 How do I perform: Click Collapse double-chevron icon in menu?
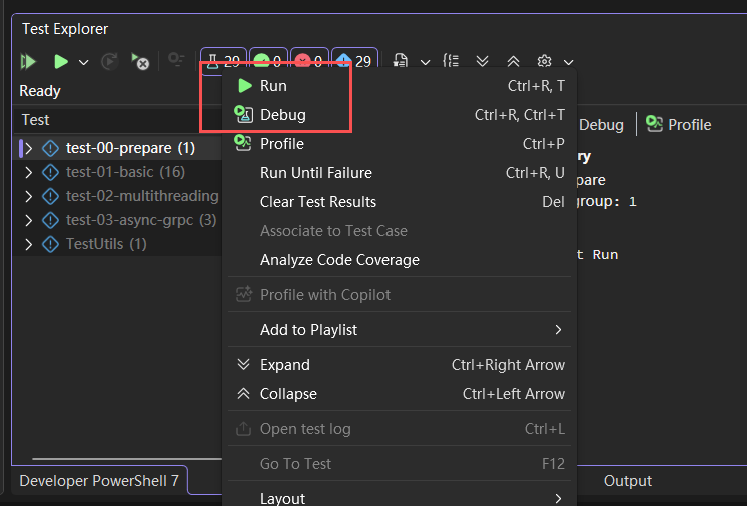(243, 394)
